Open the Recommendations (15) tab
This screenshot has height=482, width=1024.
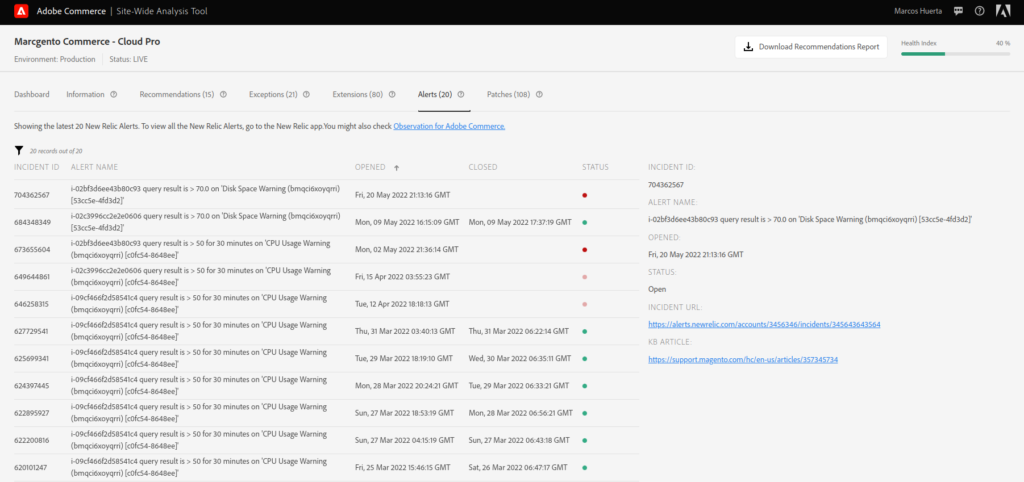[x=177, y=94]
